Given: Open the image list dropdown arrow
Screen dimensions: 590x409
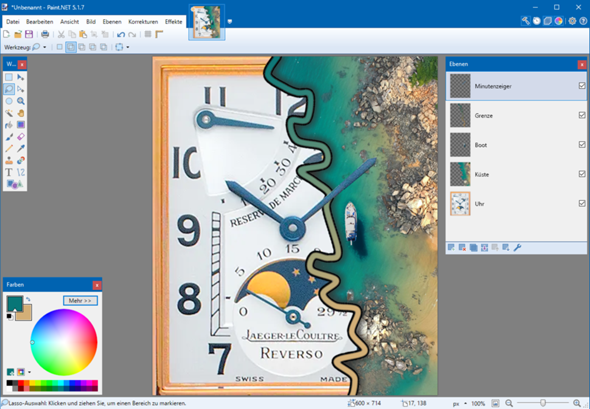Looking at the screenshot, I should [230, 21].
